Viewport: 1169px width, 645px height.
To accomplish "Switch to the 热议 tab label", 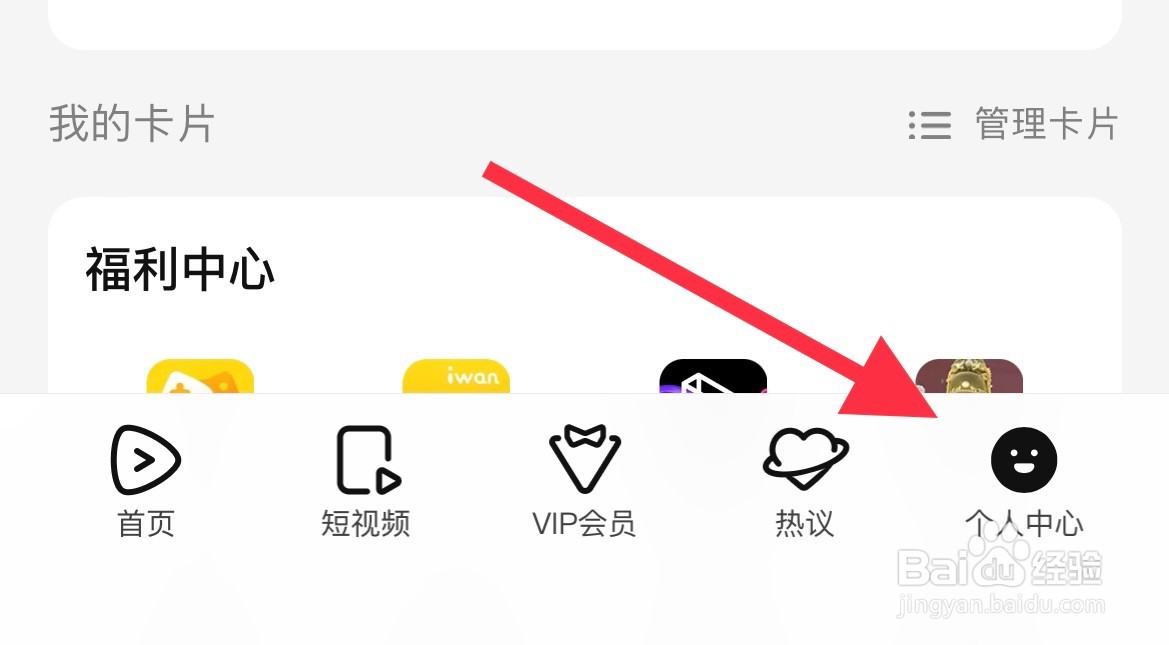I will (804, 523).
